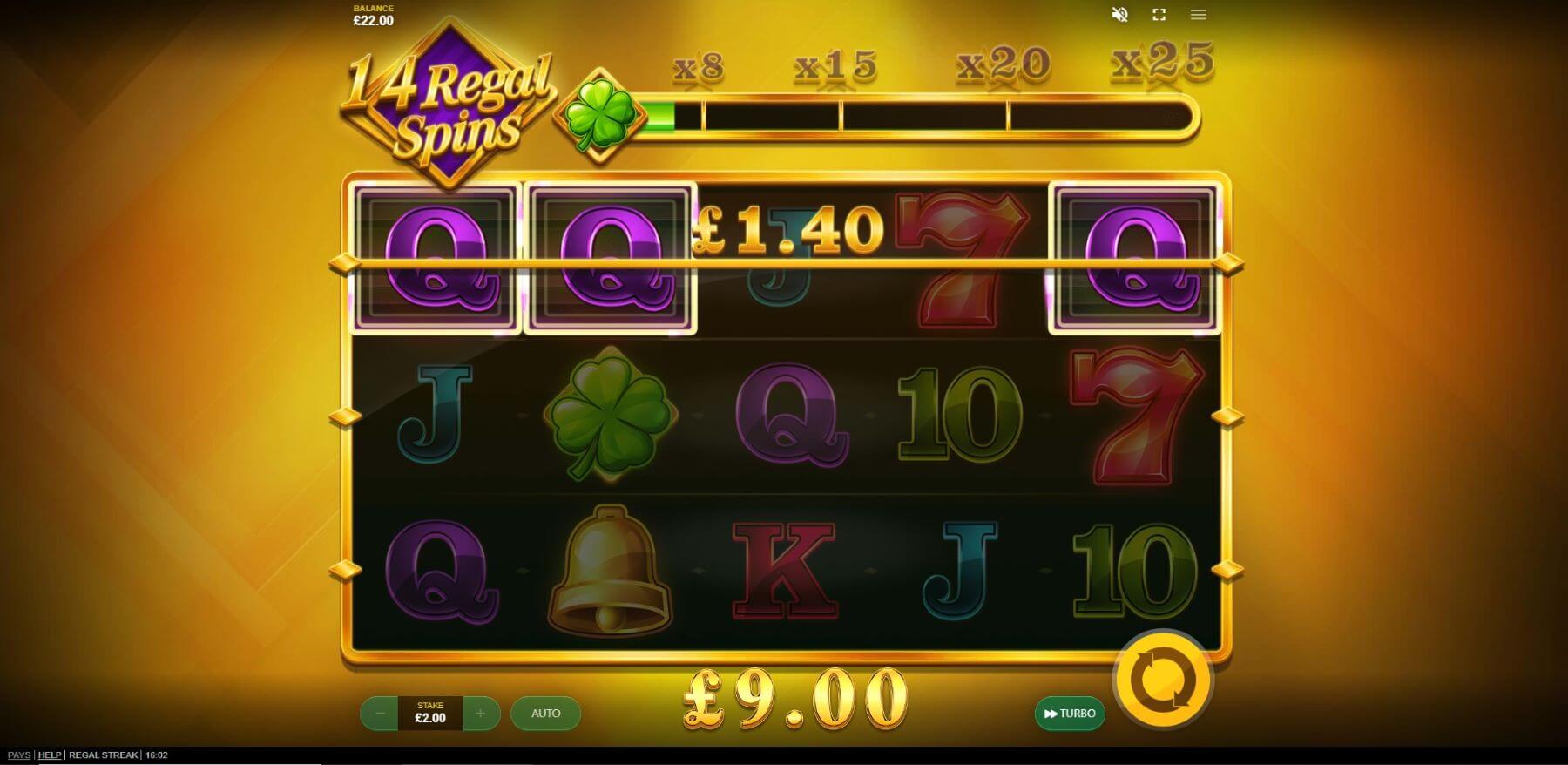Spin the reels with the gold button

click(1163, 680)
